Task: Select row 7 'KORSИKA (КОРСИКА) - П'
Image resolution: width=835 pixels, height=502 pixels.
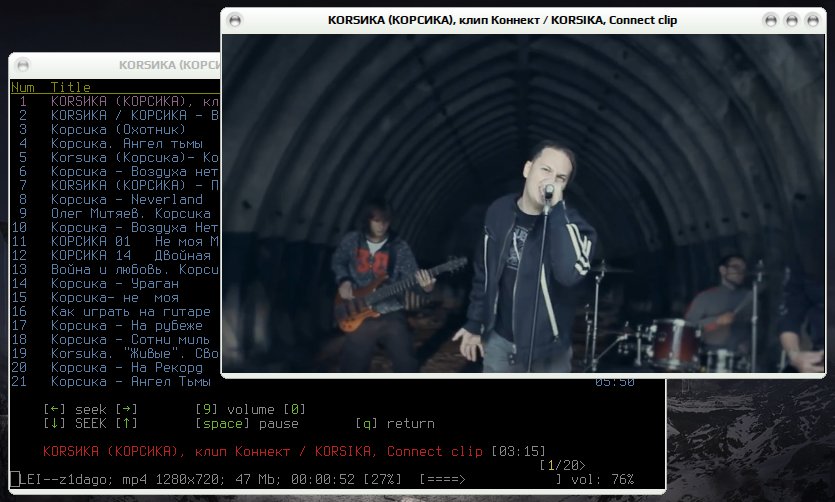Action: point(115,185)
